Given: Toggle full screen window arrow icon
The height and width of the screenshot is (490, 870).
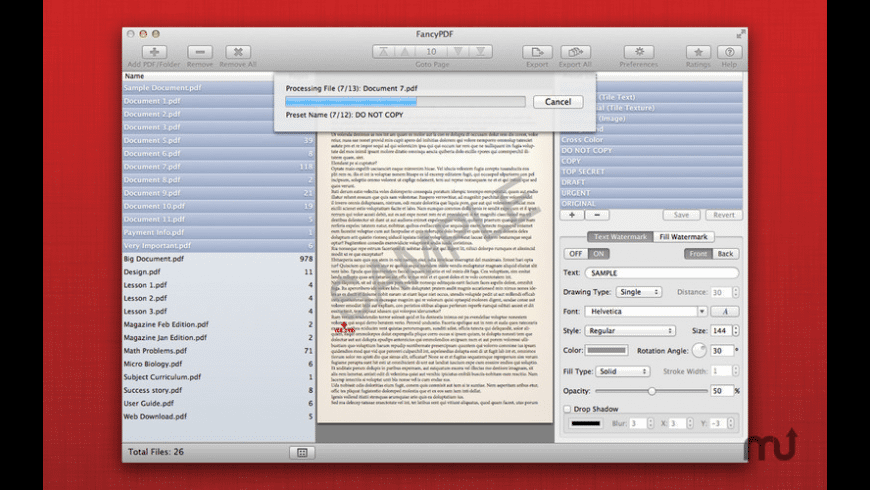Looking at the screenshot, I should 740,34.
